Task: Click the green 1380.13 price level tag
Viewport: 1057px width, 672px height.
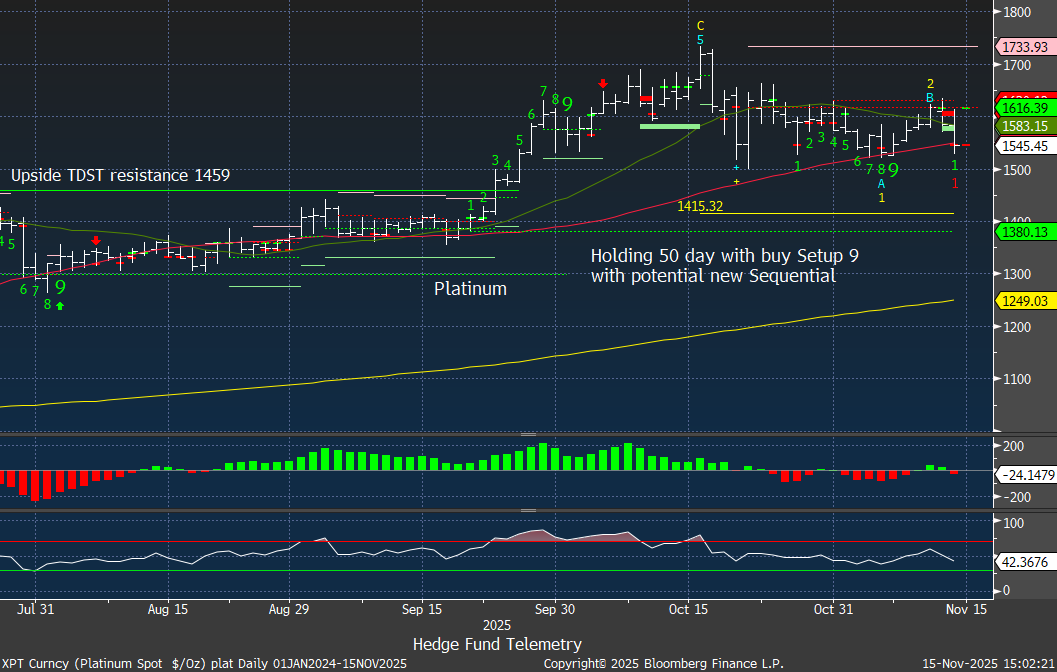Action: [x=1024, y=232]
